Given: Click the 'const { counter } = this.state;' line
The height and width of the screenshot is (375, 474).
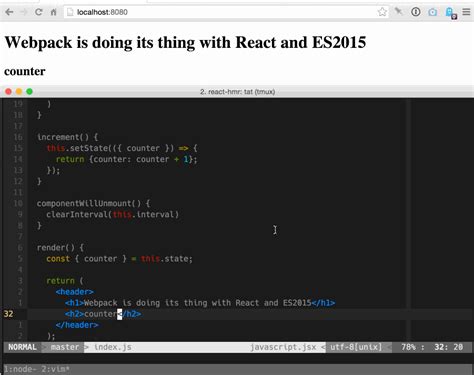Looking at the screenshot, I should point(119,259).
